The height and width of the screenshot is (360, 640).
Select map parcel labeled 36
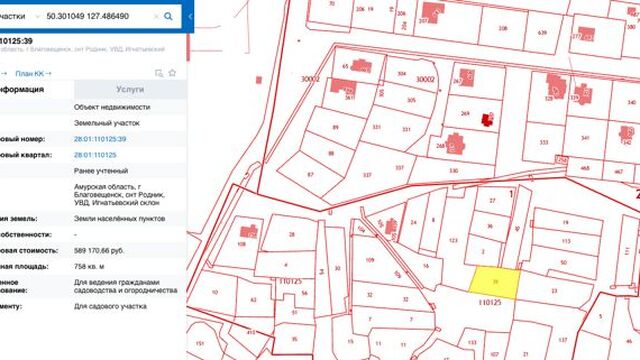pyautogui.click(x=490, y=226)
